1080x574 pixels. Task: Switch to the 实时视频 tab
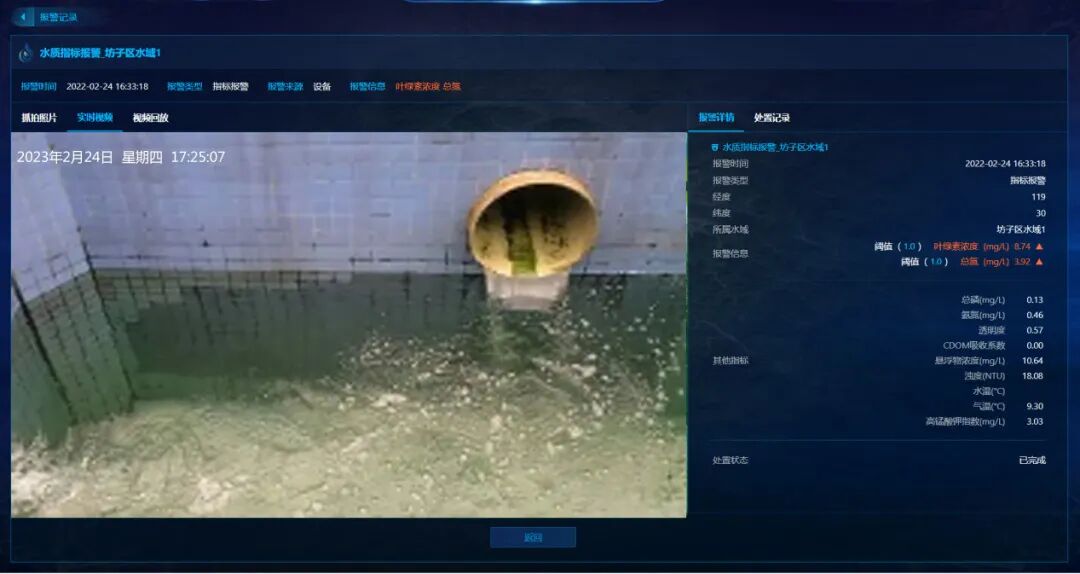click(95, 117)
